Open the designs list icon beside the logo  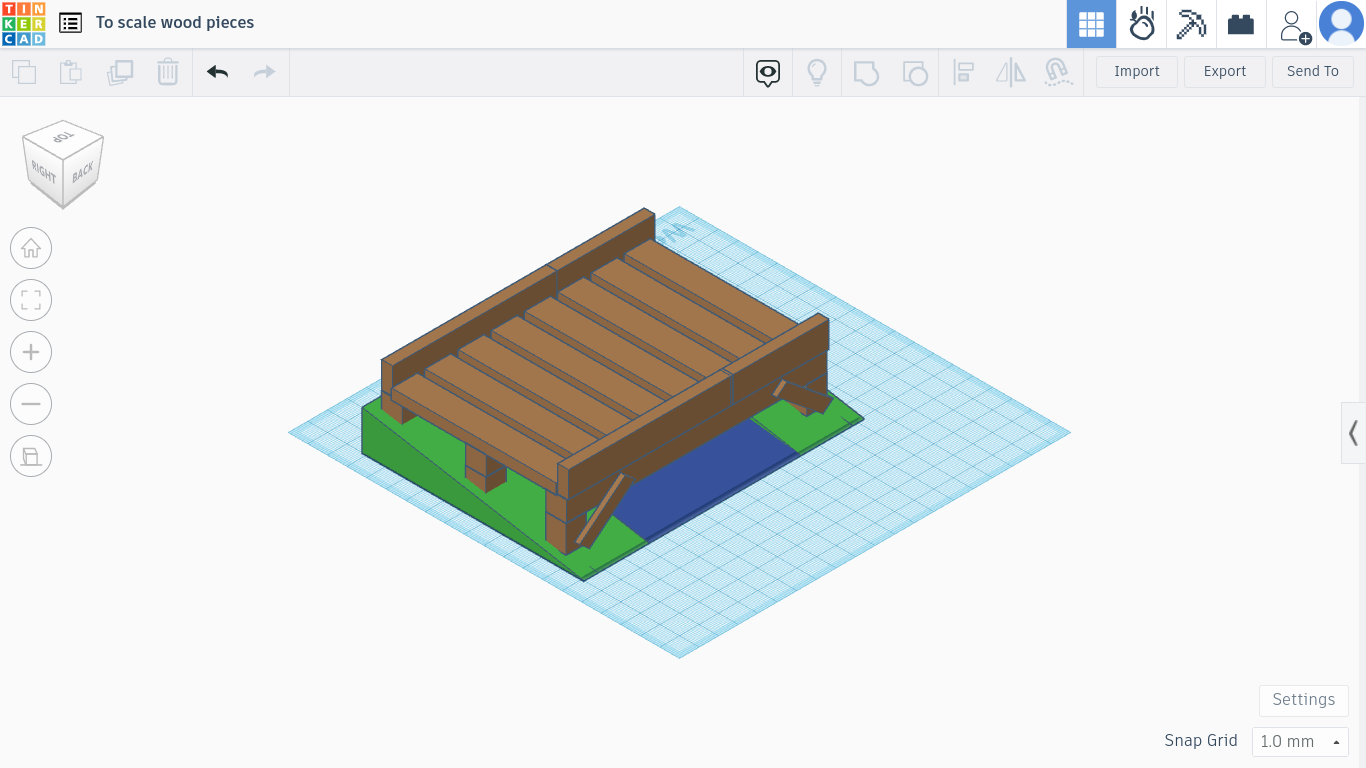point(69,22)
